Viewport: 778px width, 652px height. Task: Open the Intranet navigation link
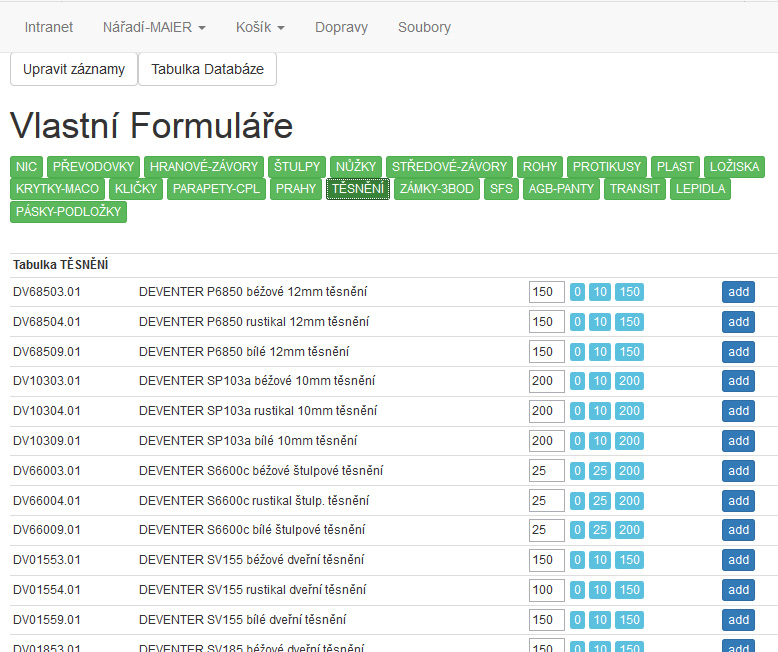click(x=49, y=27)
